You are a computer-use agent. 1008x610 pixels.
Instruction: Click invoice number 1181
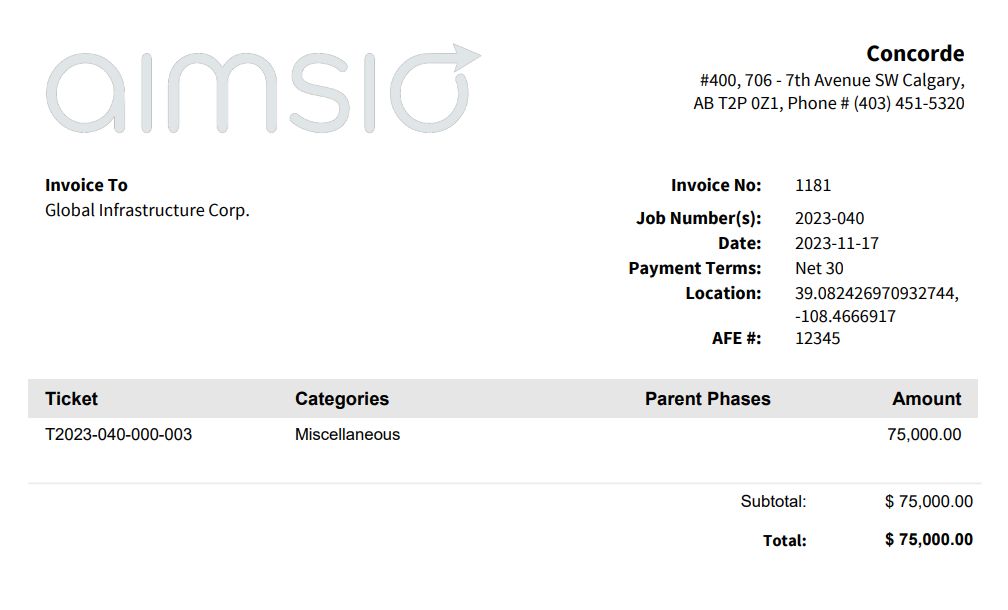click(x=813, y=185)
